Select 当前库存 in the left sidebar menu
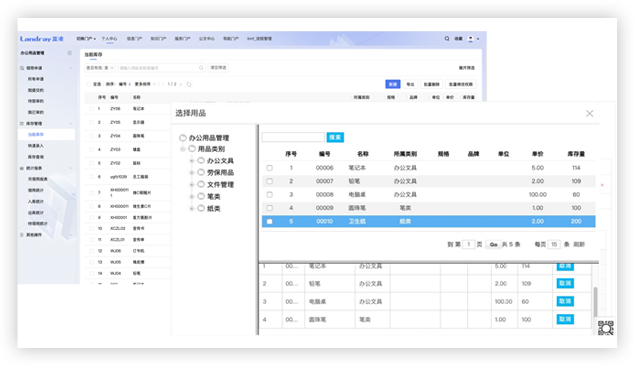 [x=36, y=134]
